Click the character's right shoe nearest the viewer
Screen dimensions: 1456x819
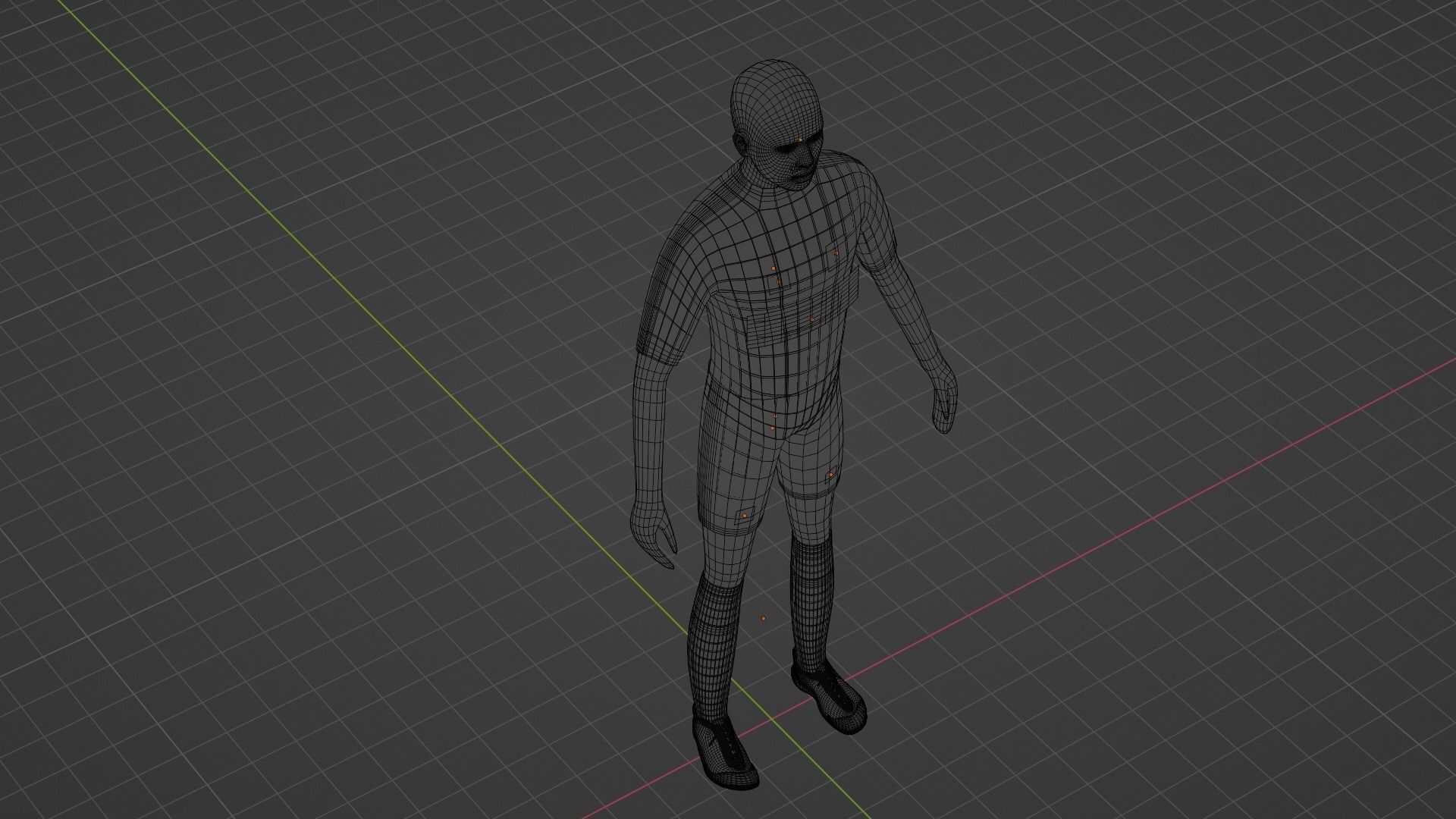(x=724, y=753)
